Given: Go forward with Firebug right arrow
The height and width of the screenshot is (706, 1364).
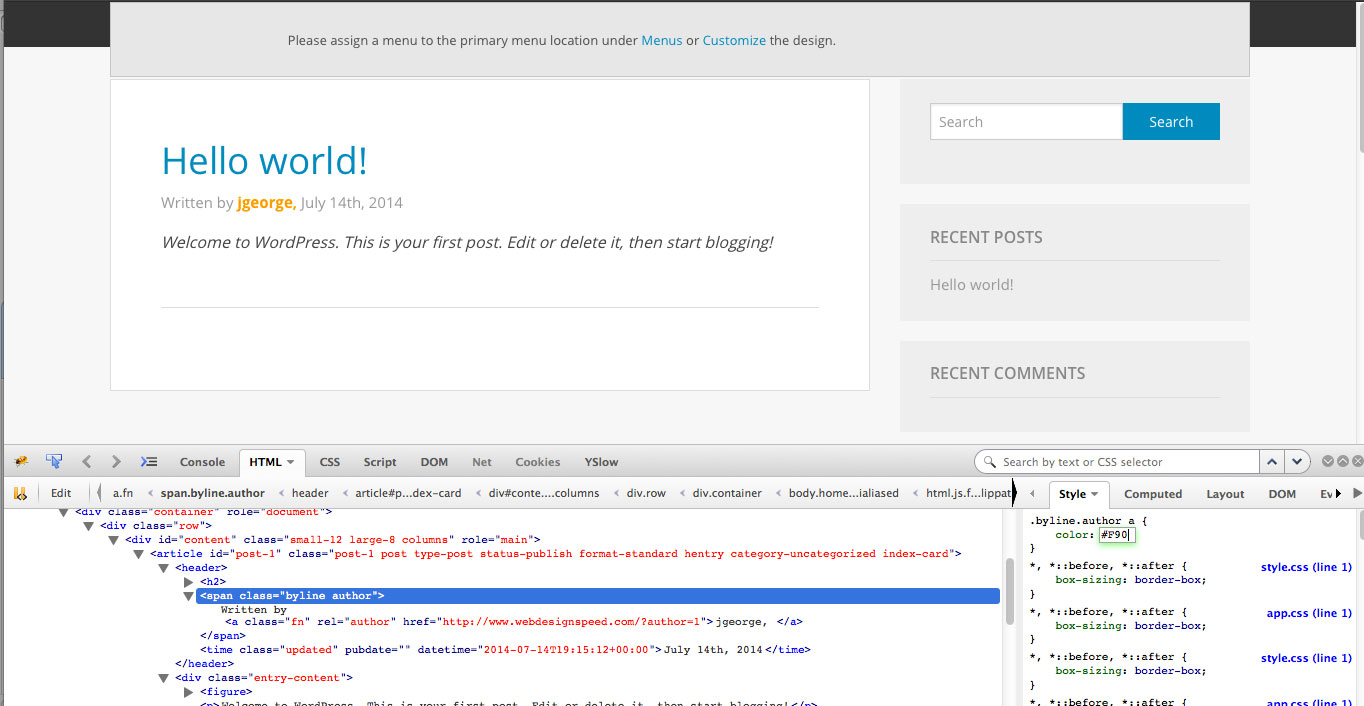Looking at the screenshot, I should [116, 461].
